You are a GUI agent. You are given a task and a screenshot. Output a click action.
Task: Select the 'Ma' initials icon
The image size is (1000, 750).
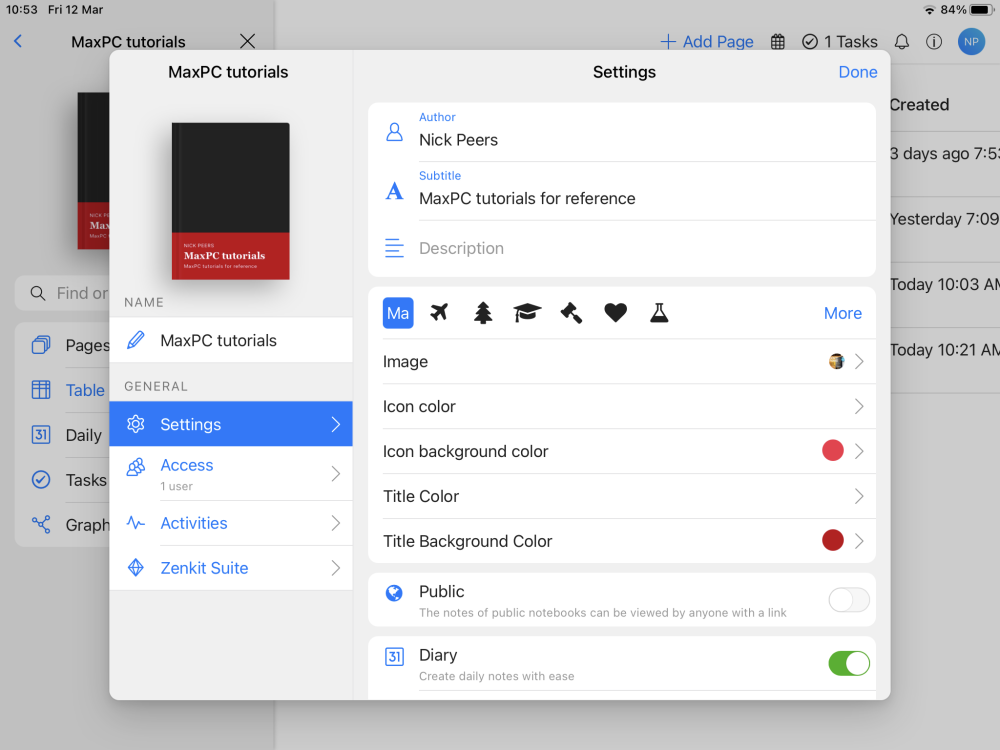tap(398, 312)
